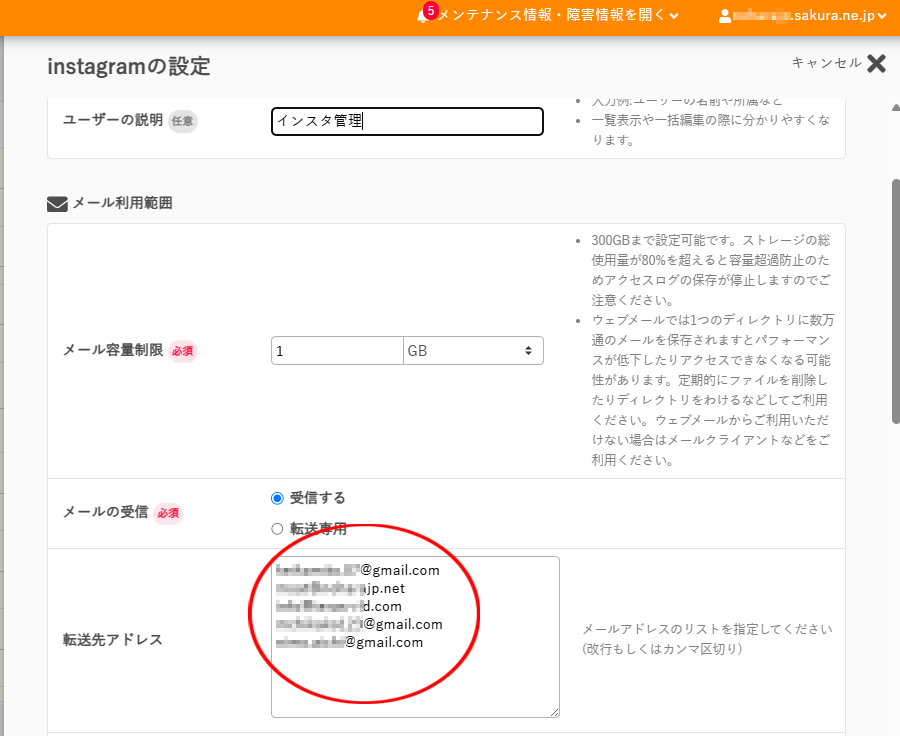Select the 受信する radio button
This screenshot has height=736, width=900.
coord(277,498)
